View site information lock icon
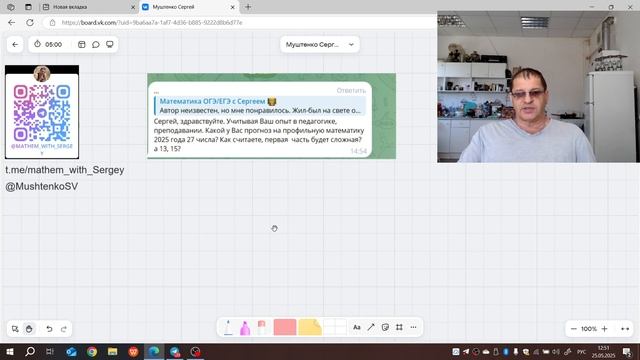640x360 pixels. tap(52, 22)
